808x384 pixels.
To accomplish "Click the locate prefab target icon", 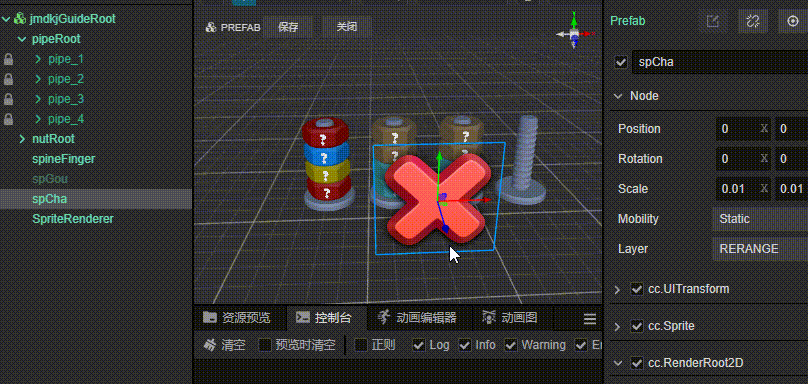I will click(793, 21).
